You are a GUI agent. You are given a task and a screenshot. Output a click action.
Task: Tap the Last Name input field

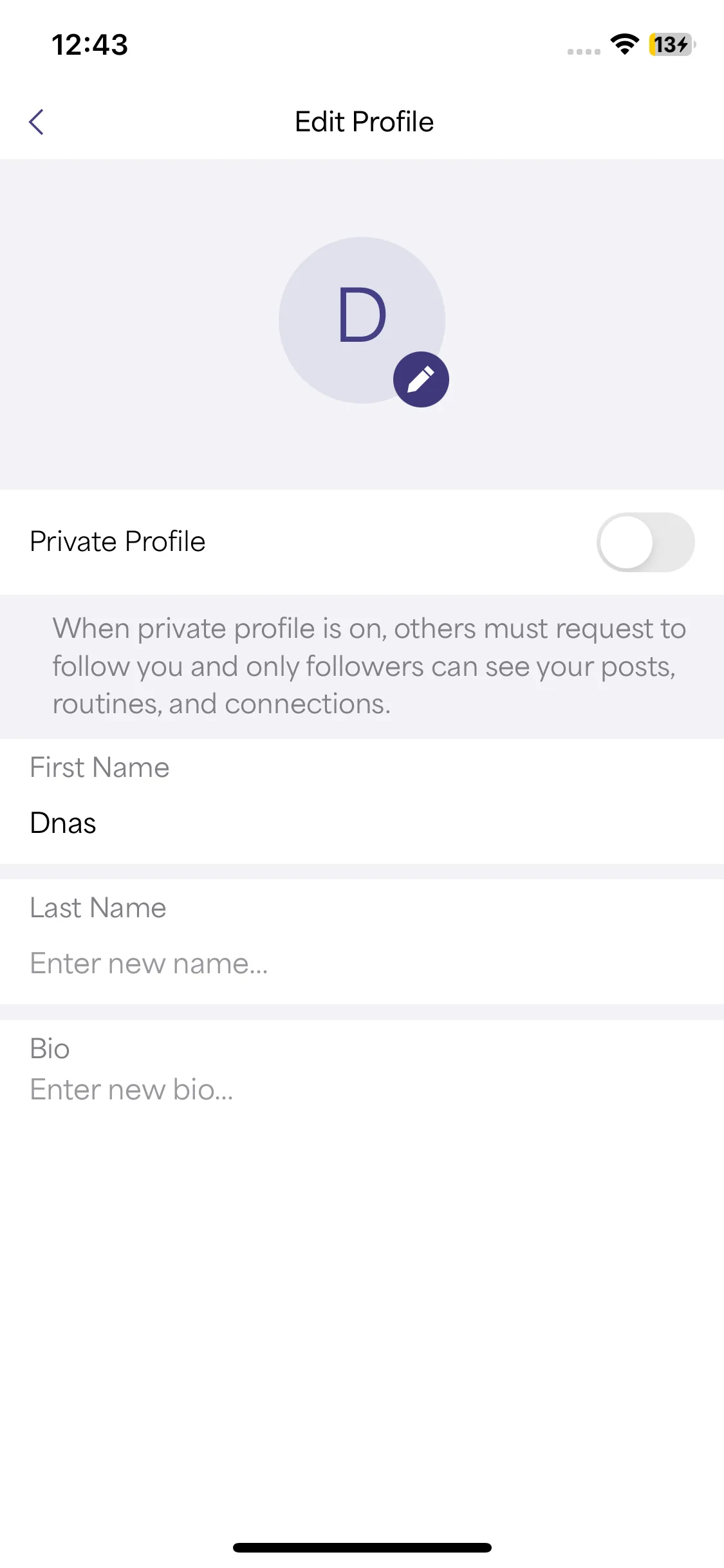tap(362, 964)
